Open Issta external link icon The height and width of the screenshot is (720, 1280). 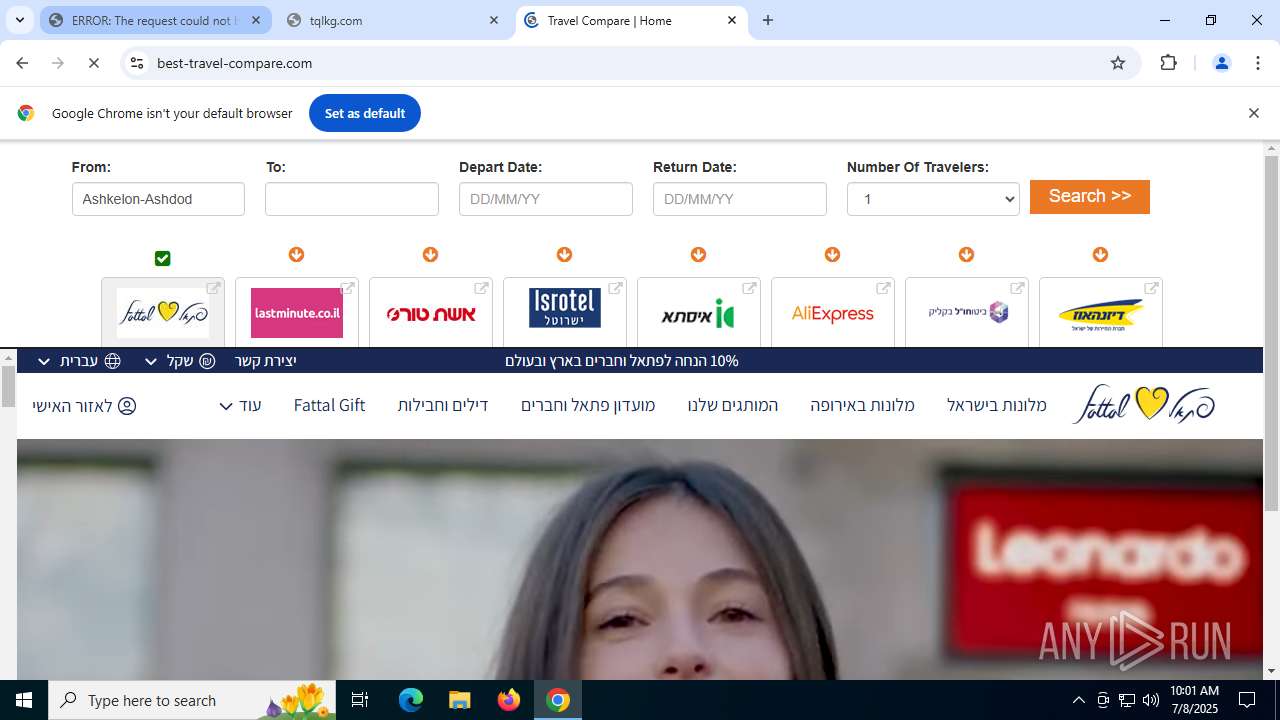(x=749, y=288)
